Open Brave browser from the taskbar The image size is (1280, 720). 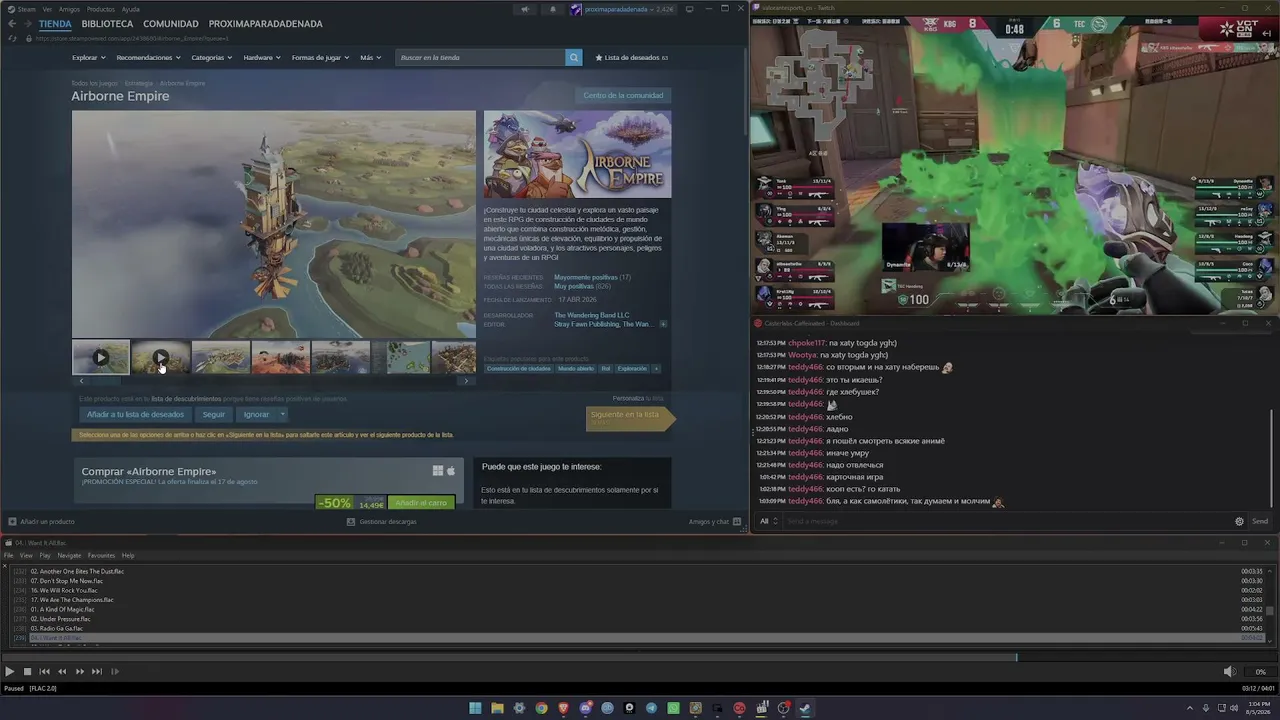[563, 708]
